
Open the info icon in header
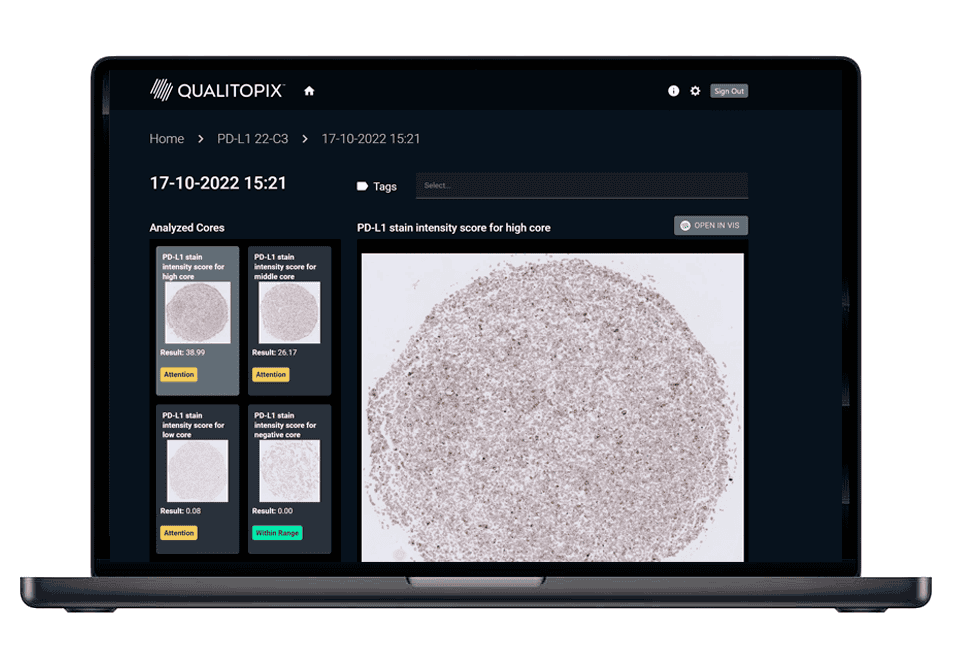(673, 91)
